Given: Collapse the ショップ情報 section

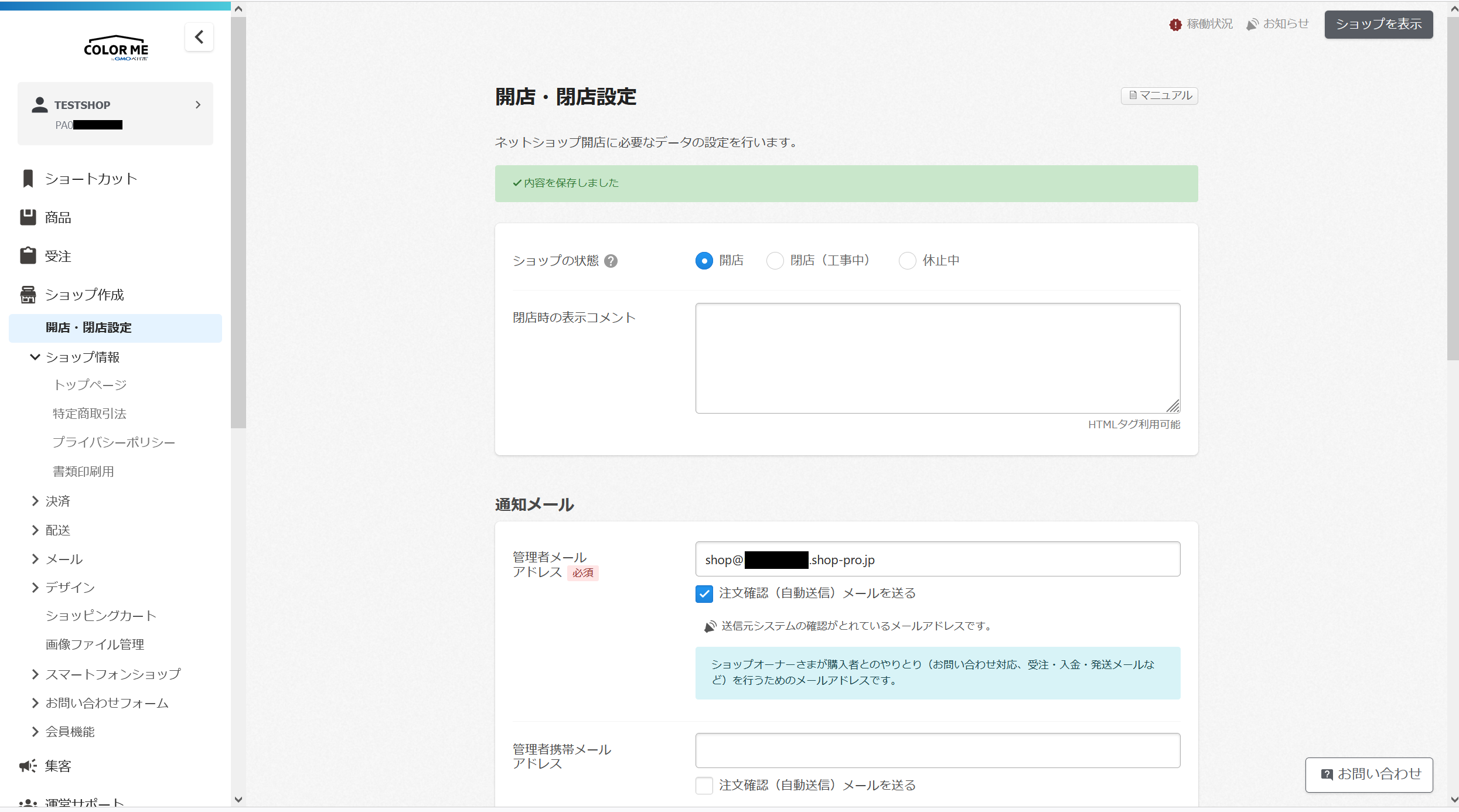Looking at the screenshot, I should pos(35,357).
